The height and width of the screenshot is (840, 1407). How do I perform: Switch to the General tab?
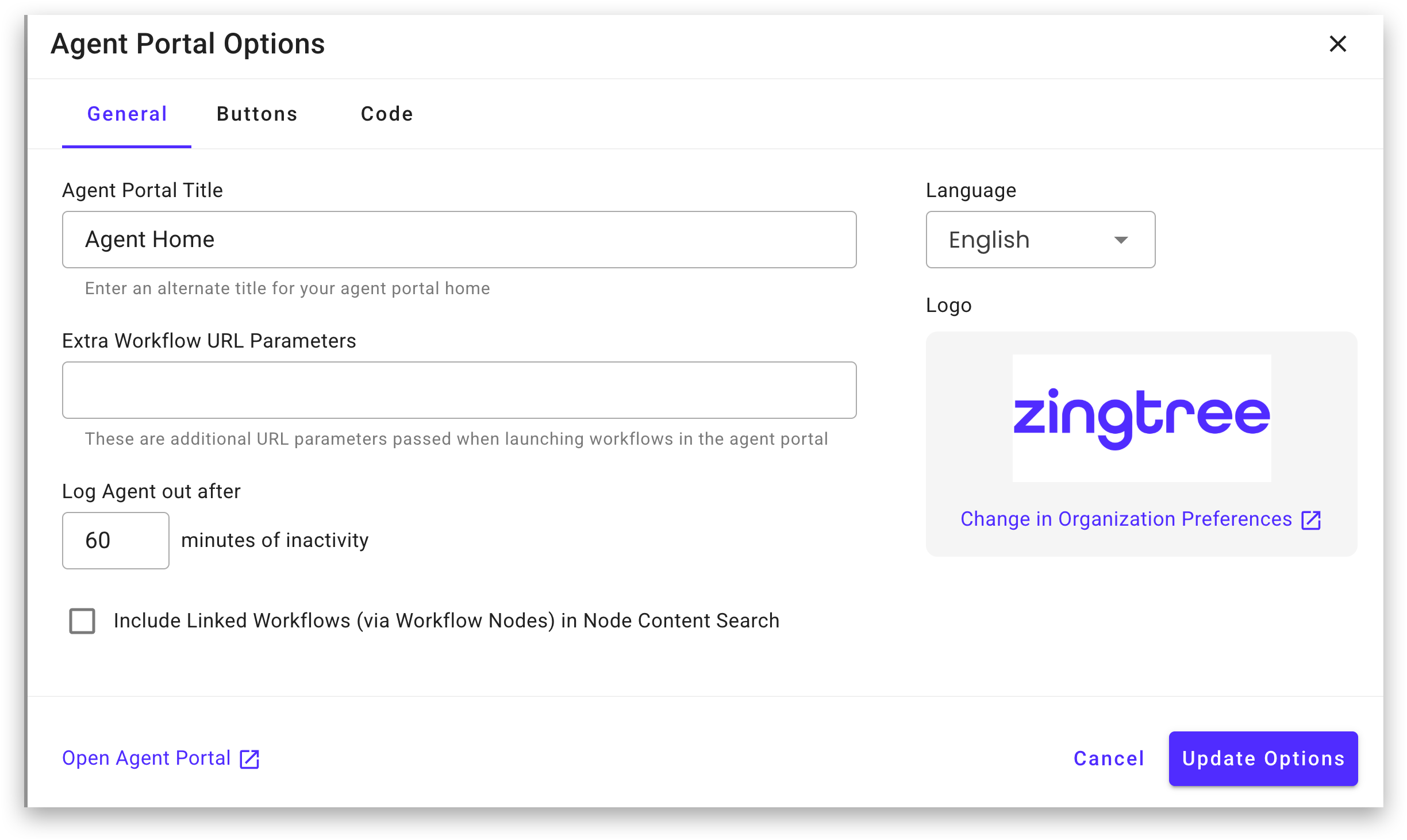click(x=127, y=114)
